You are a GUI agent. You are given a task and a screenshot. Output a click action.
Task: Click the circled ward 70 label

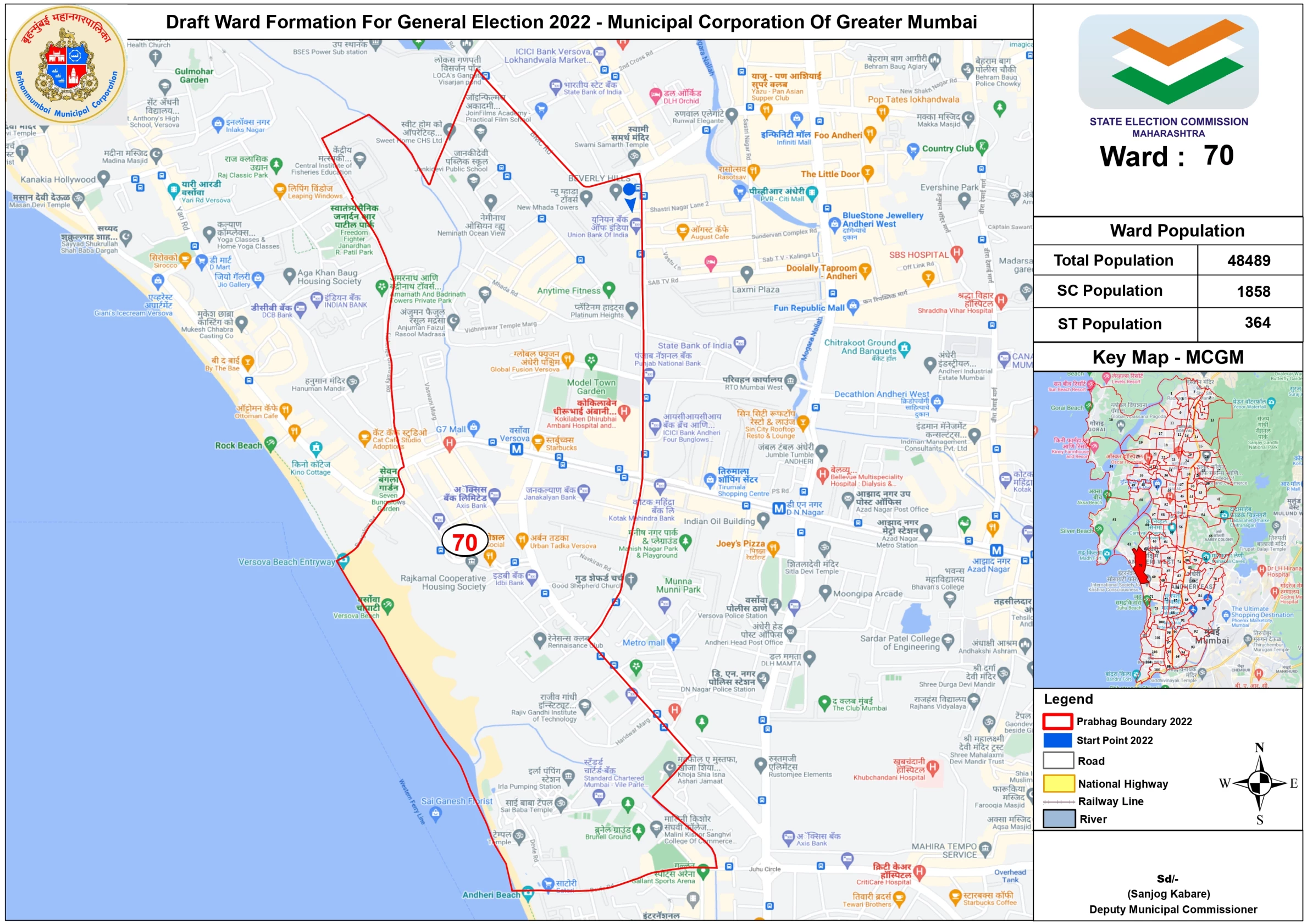464,541
